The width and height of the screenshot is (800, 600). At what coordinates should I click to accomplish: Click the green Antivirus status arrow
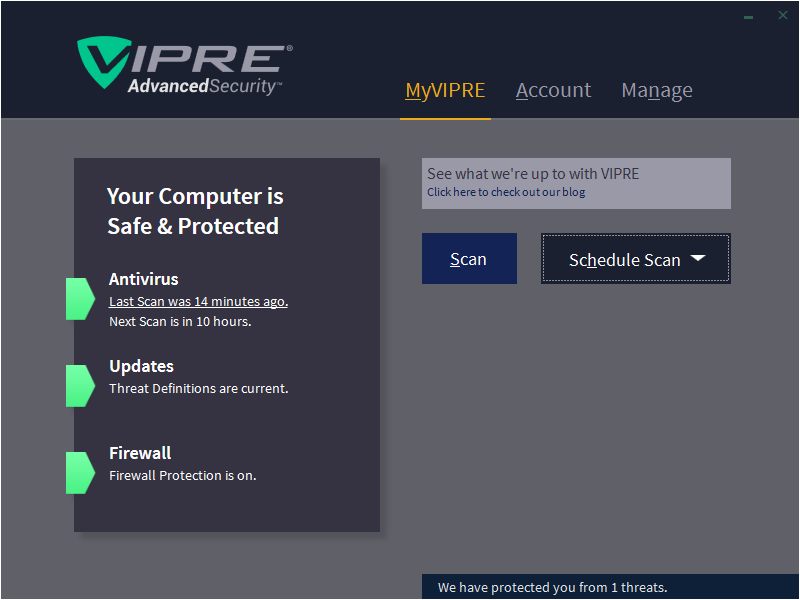80,299
